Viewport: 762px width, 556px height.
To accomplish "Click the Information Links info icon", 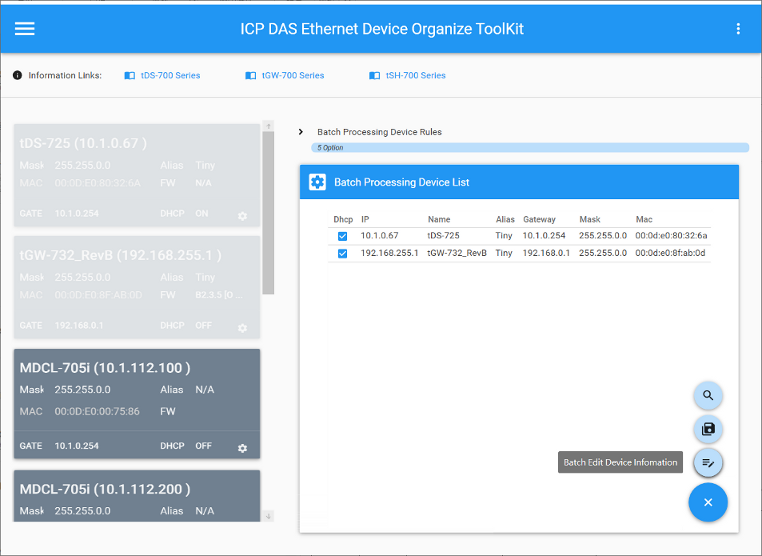I will 17,75.
